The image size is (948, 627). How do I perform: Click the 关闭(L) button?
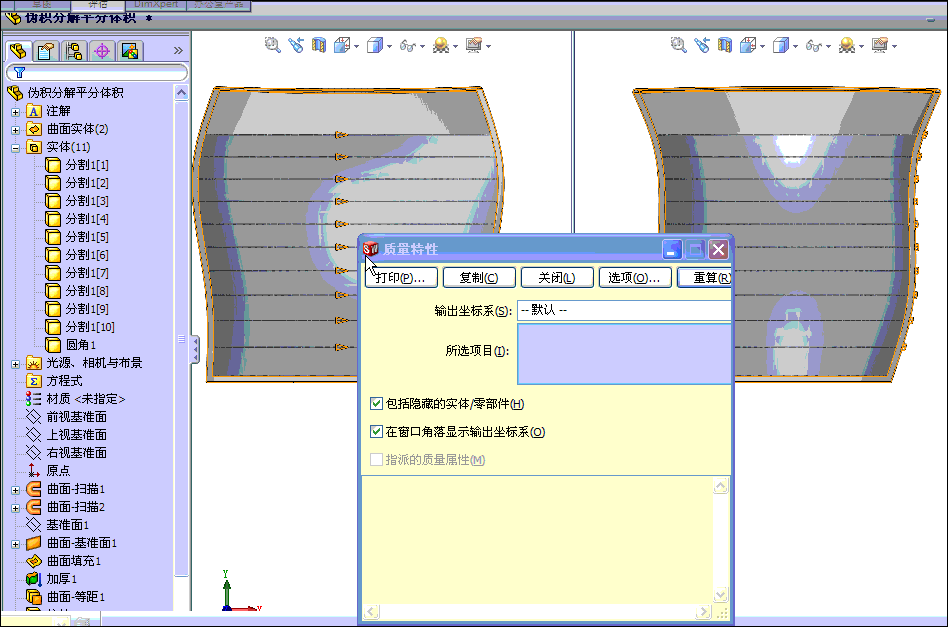coord(557,278)
